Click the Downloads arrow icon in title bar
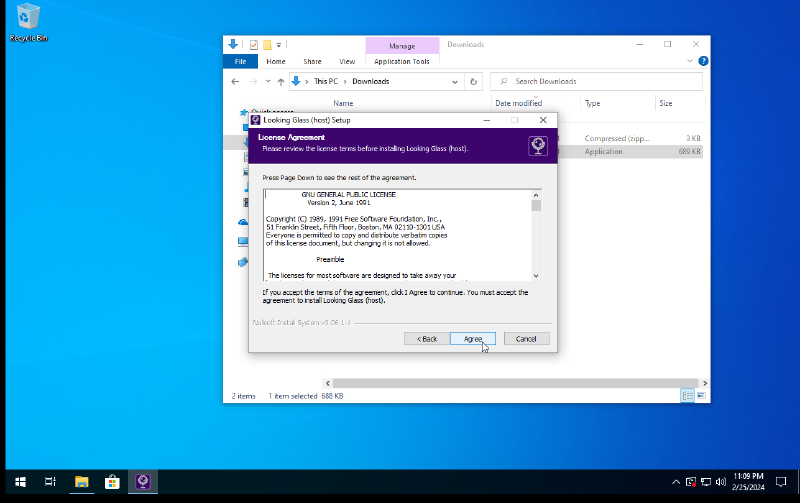Viewport: 800px width, 503px height. click(x=233, y=44)
